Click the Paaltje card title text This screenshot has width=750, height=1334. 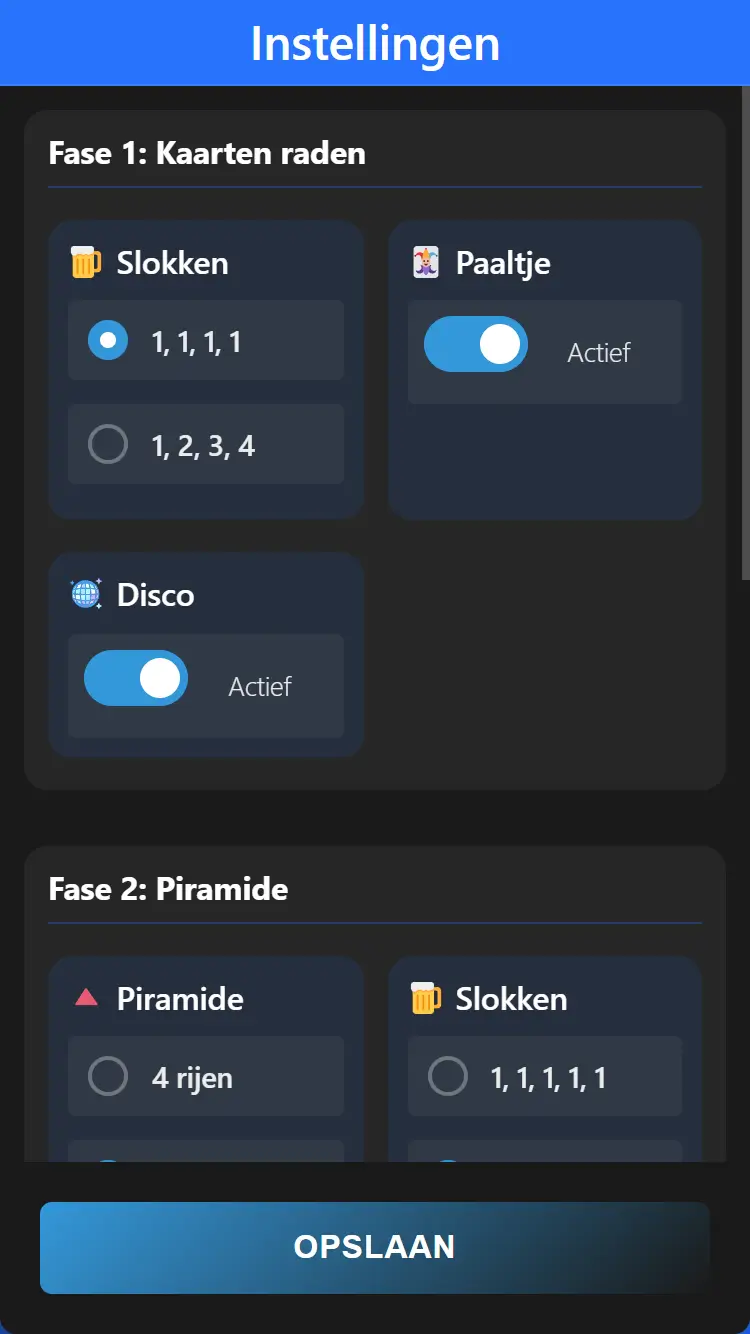[x=503, y=263]
